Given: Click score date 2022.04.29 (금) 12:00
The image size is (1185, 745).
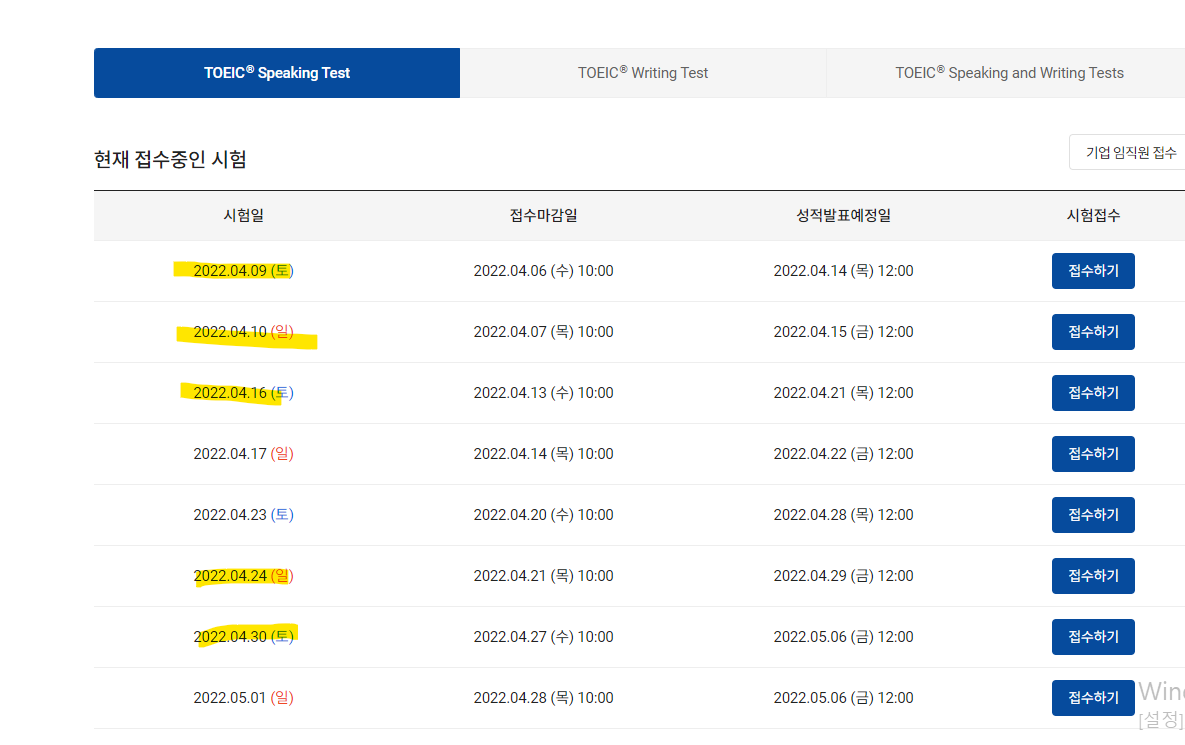Looking at the screenshot, I should tap(843, 576).
